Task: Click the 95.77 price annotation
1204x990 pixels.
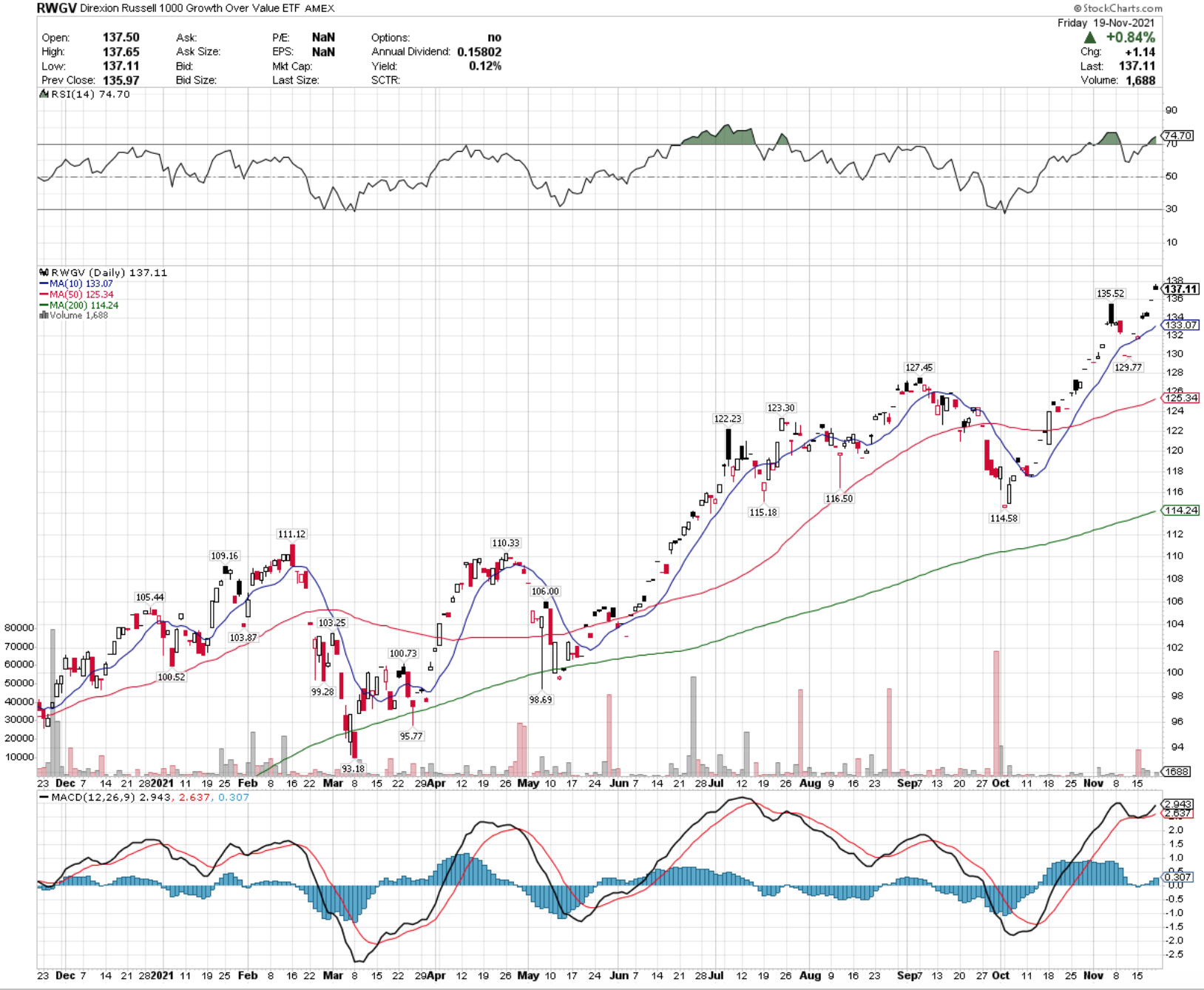Action: (x=411, y=736)
